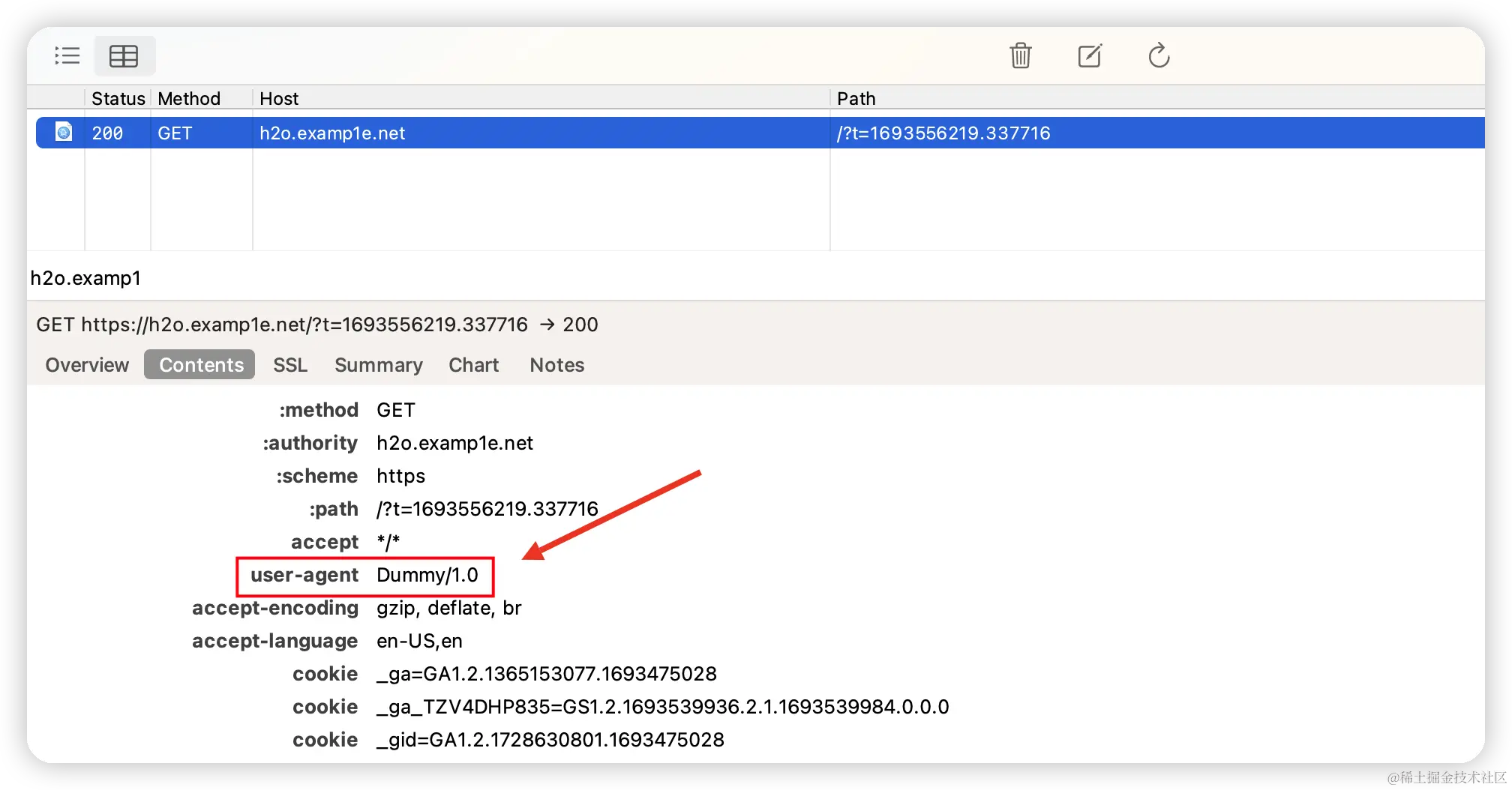View the Summary tab

378,365
